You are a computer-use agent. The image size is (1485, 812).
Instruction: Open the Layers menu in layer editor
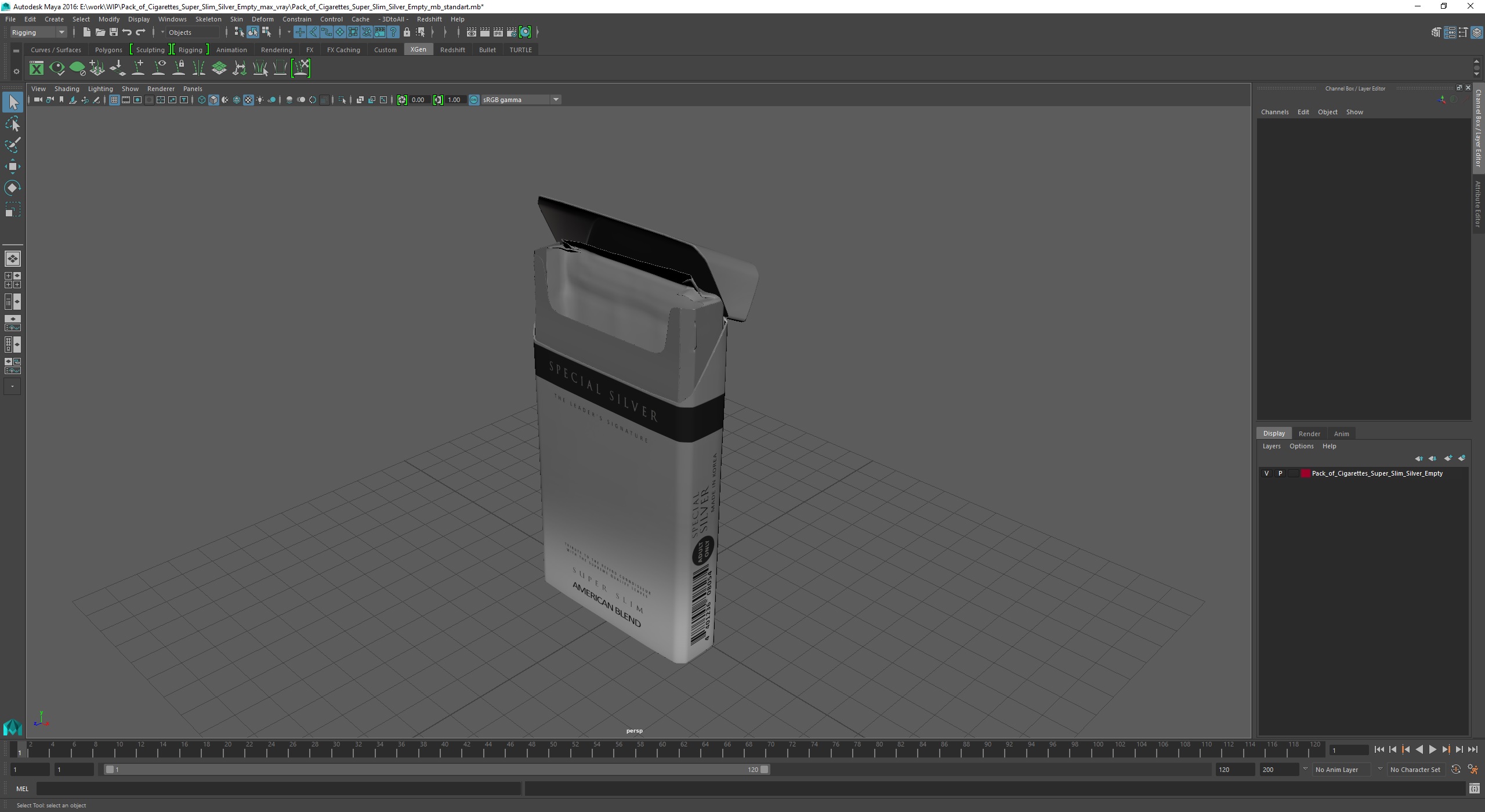coord(1271,446)
